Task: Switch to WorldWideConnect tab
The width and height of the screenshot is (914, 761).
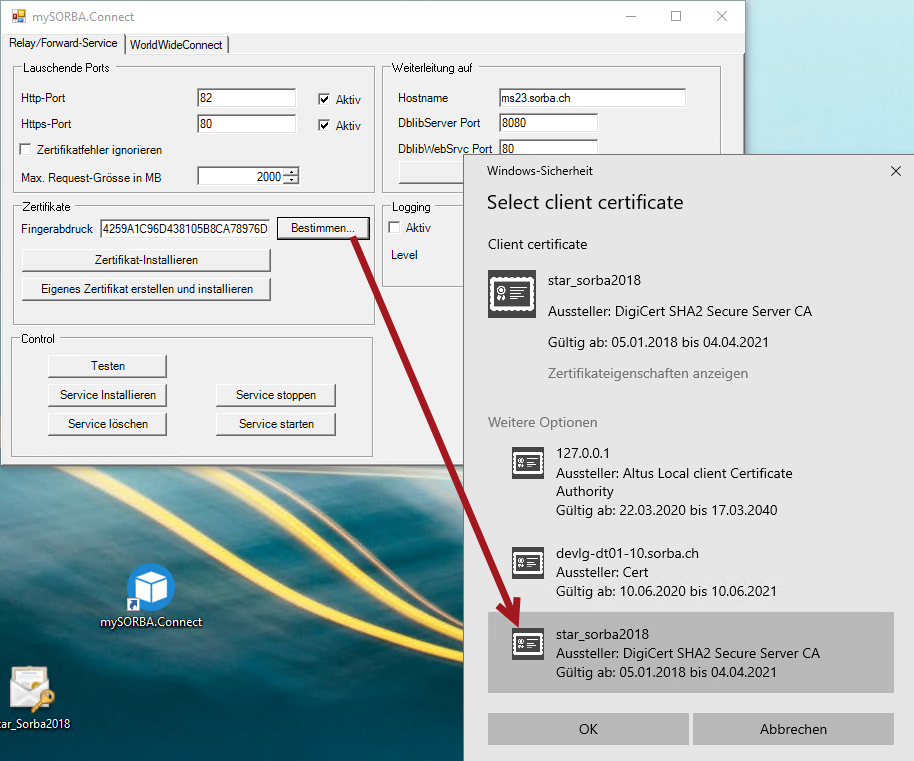Action: click(x=176, y=45)
